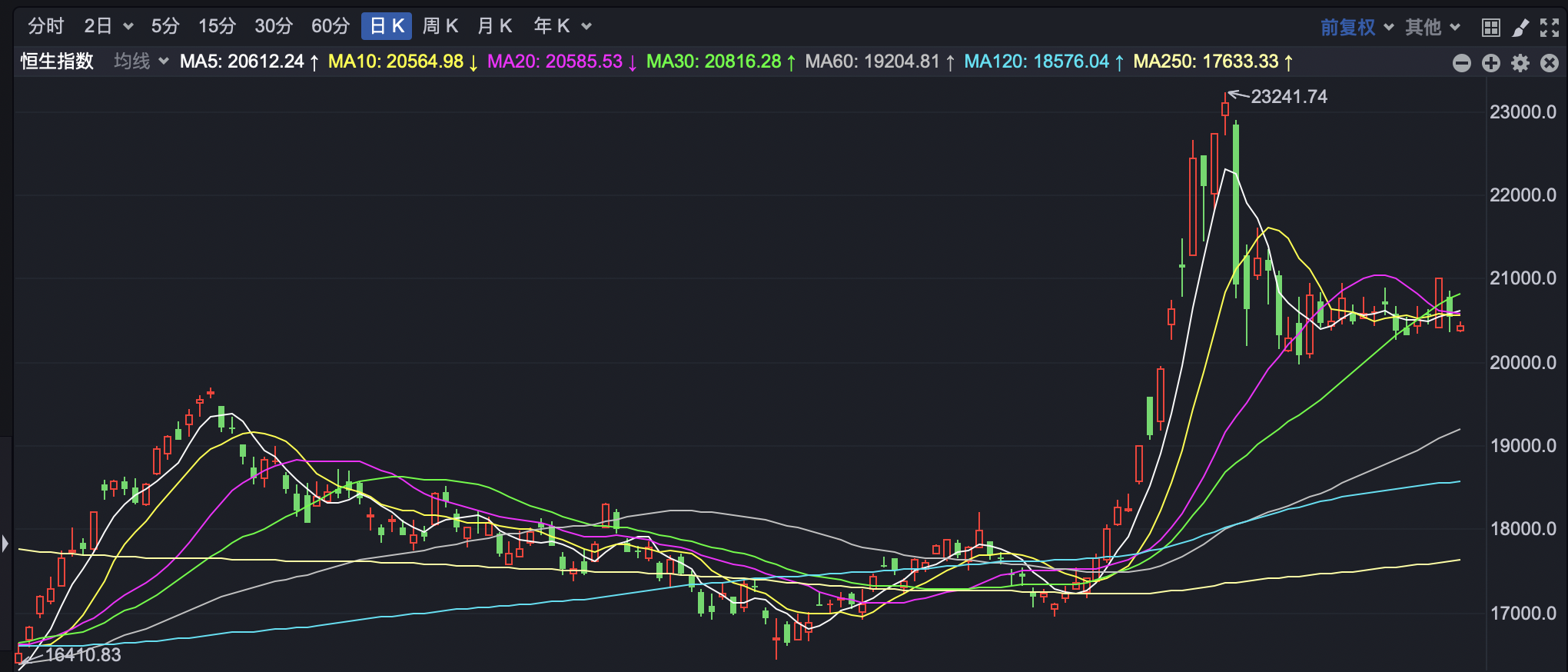This screenshot has width=1568, height=672.
Task: Open indicator settings gear
Action: click(1520, 63)
